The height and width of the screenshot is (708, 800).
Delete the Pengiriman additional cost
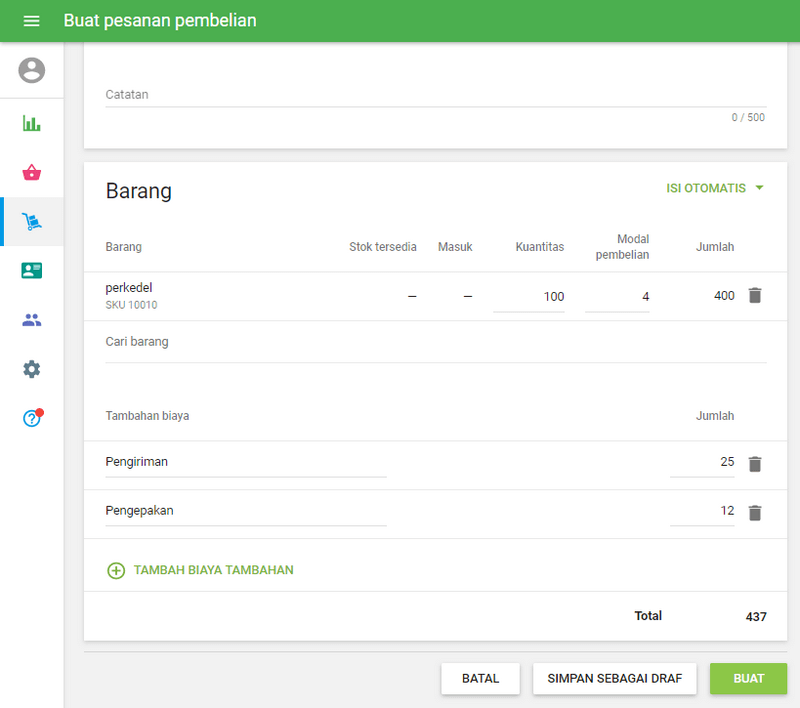[755, 464]
